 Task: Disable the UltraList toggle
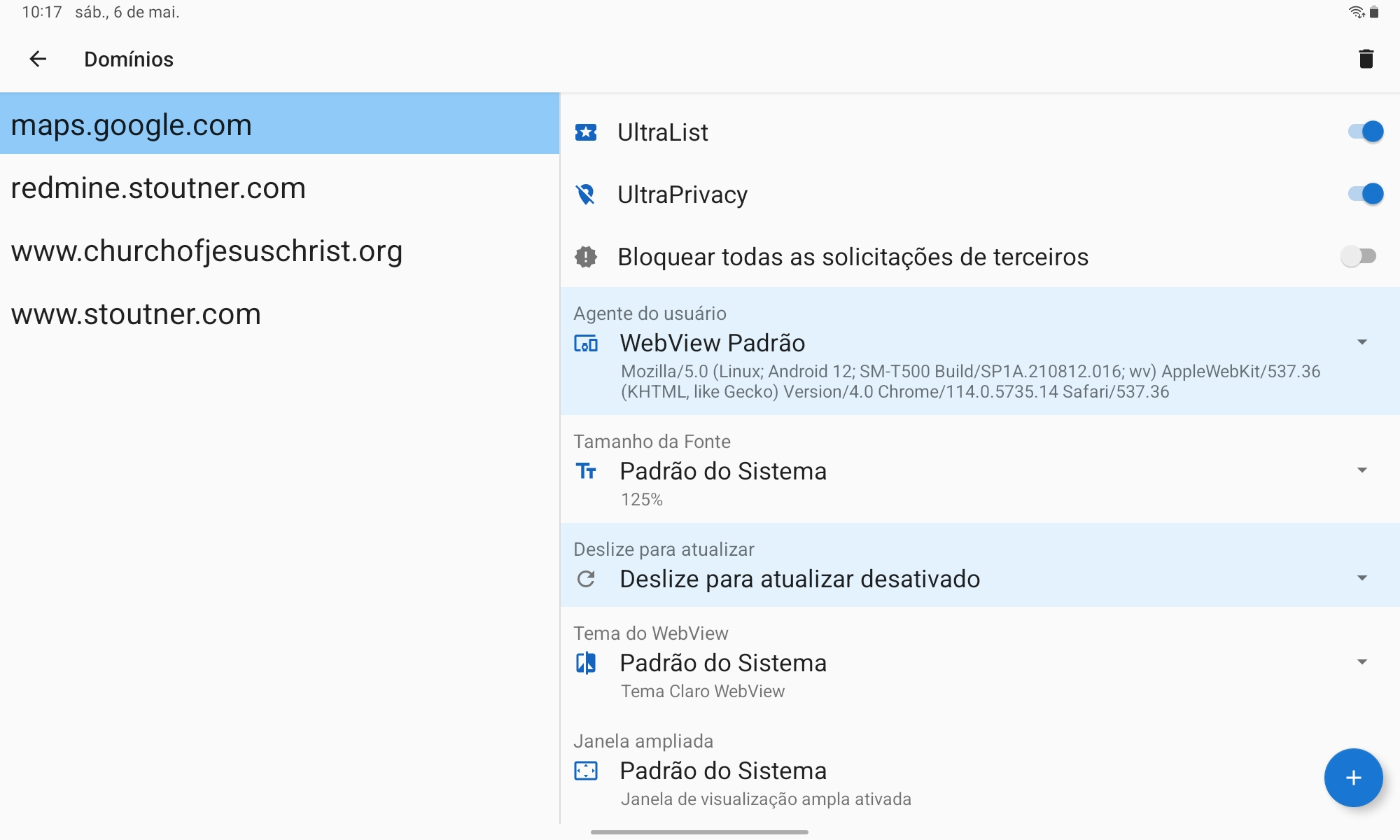pos(1365,132)
